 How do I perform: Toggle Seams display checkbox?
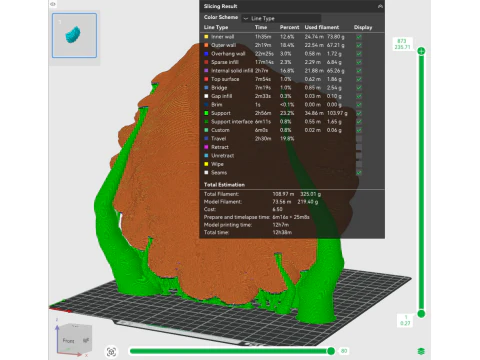click(x=359, y=173)
